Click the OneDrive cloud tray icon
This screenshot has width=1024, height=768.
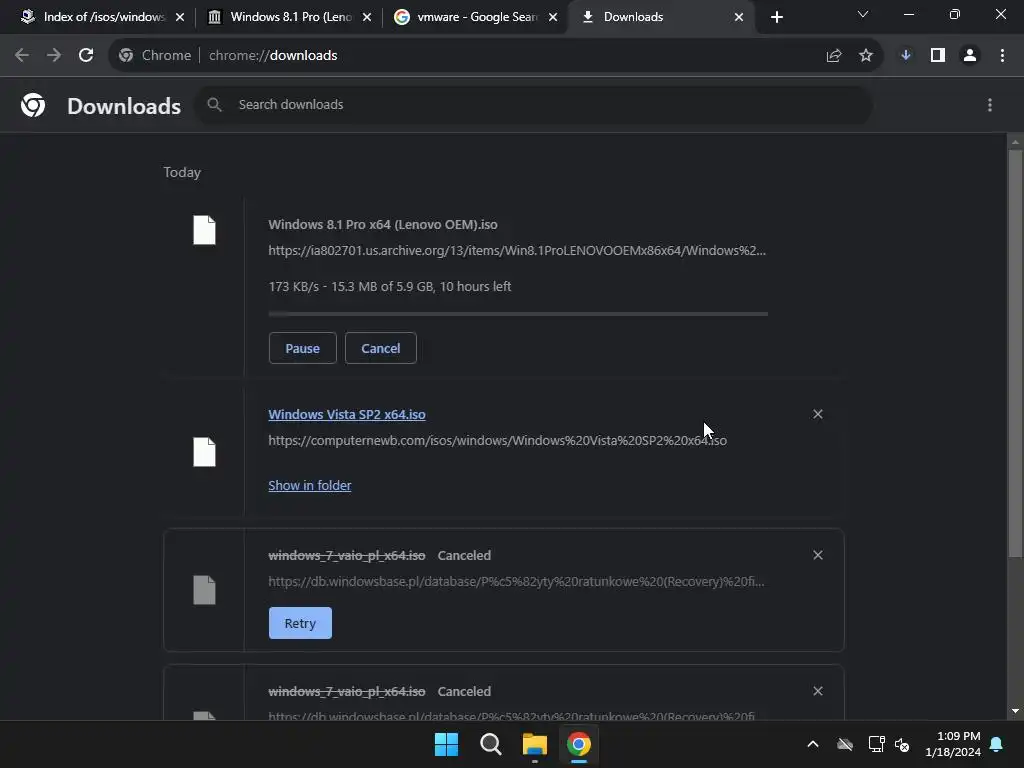tap(845, 744)
